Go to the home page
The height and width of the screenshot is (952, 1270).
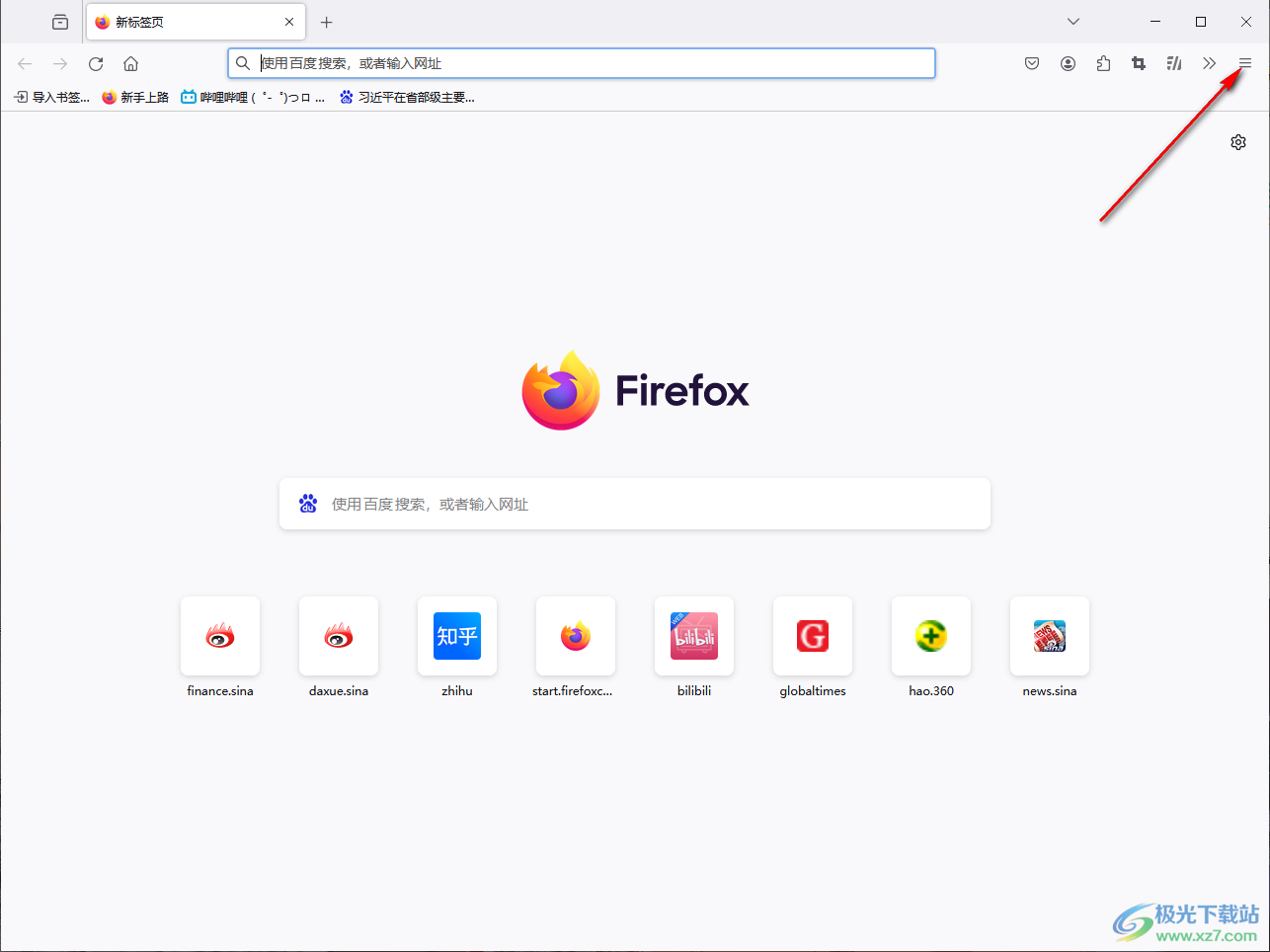point(130,63)
